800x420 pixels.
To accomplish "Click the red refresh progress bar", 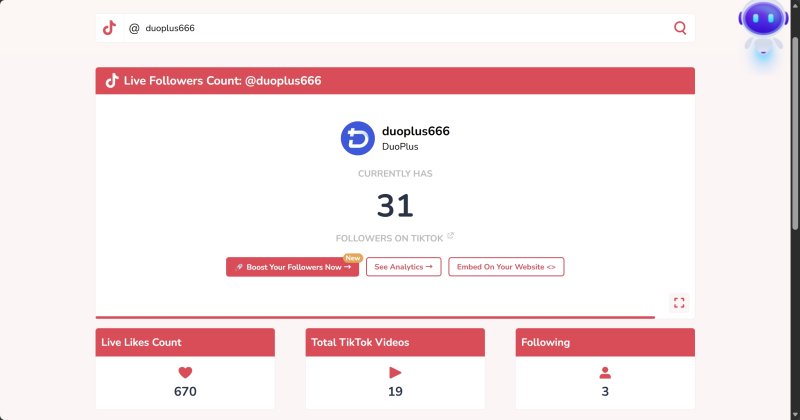I will coord(375,317).
